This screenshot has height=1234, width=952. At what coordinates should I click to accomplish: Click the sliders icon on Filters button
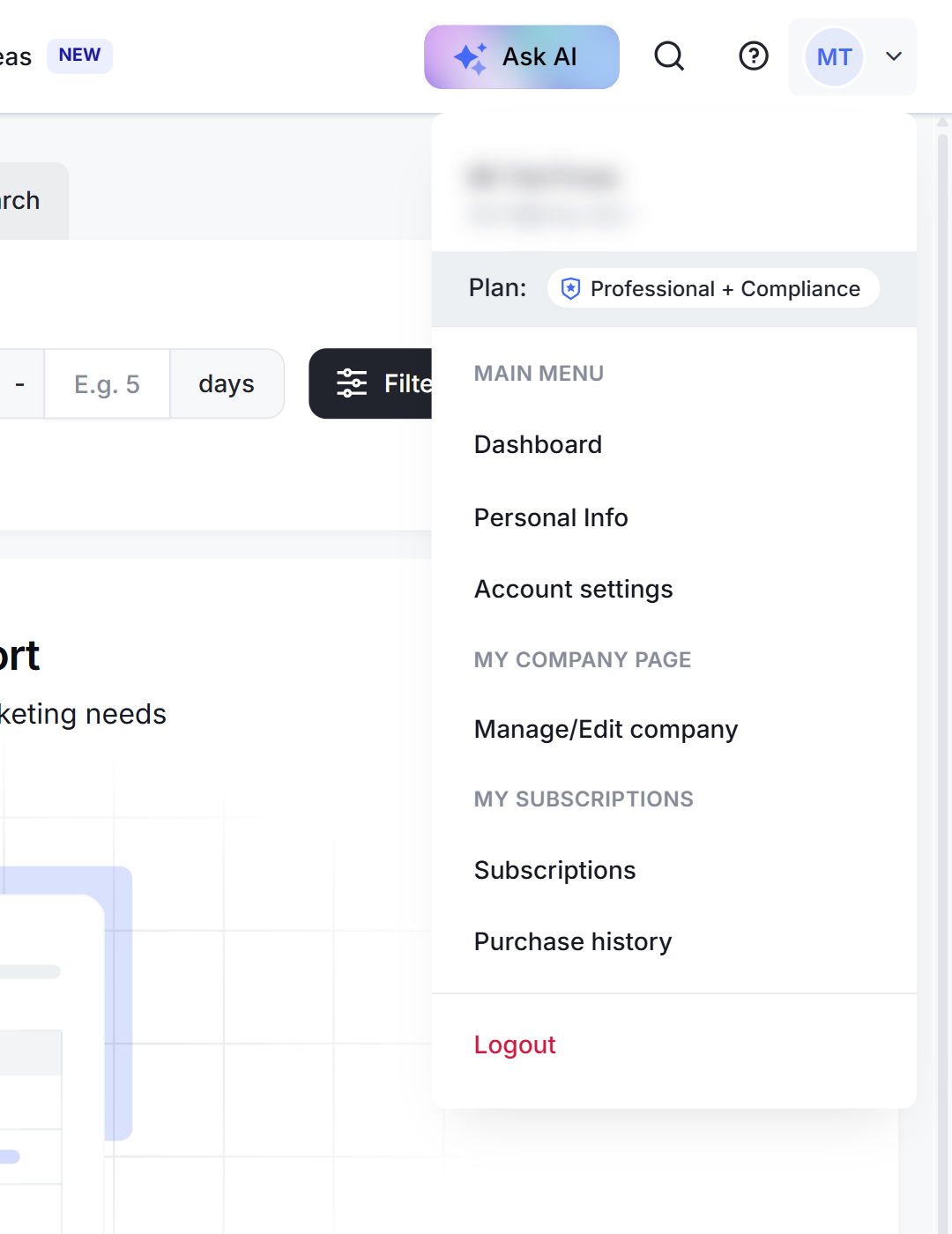tap(352, 383)
